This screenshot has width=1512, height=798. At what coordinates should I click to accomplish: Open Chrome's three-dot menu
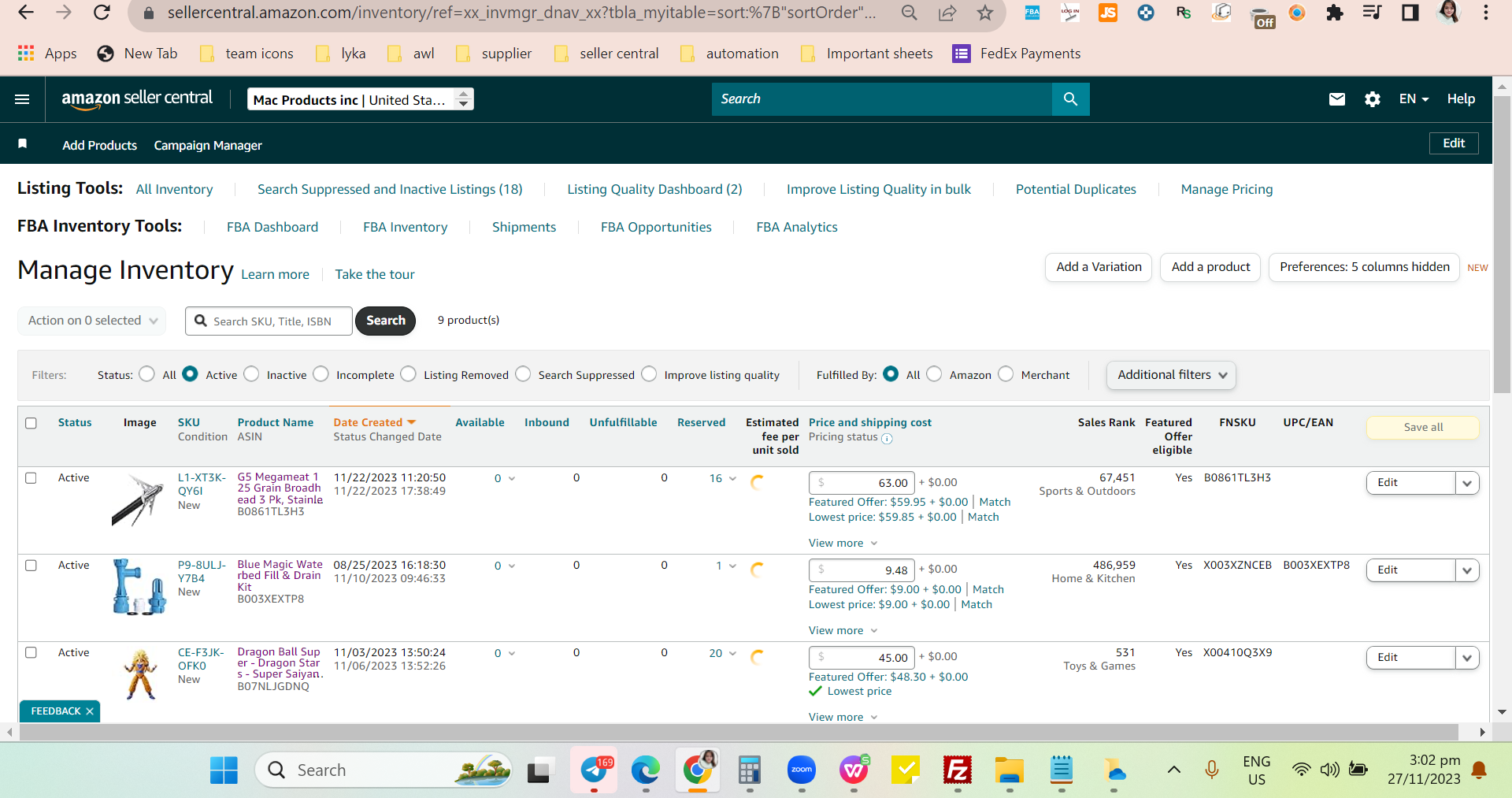1485,13
